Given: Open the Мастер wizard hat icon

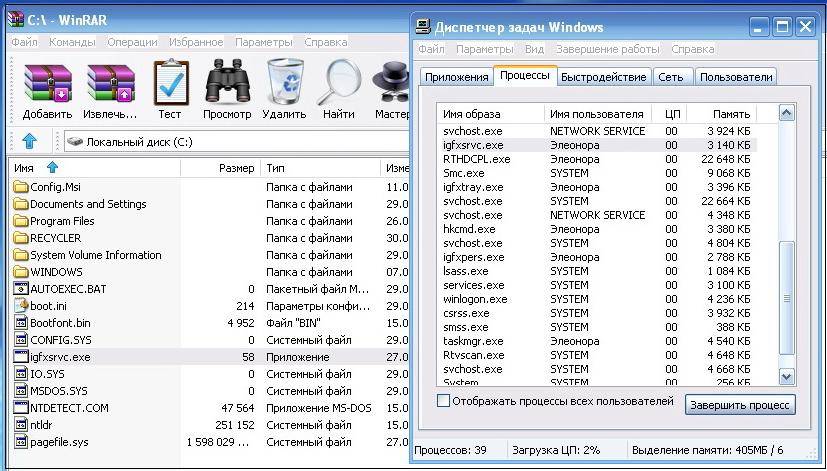Looking at the screenshot, I should 391,83.
